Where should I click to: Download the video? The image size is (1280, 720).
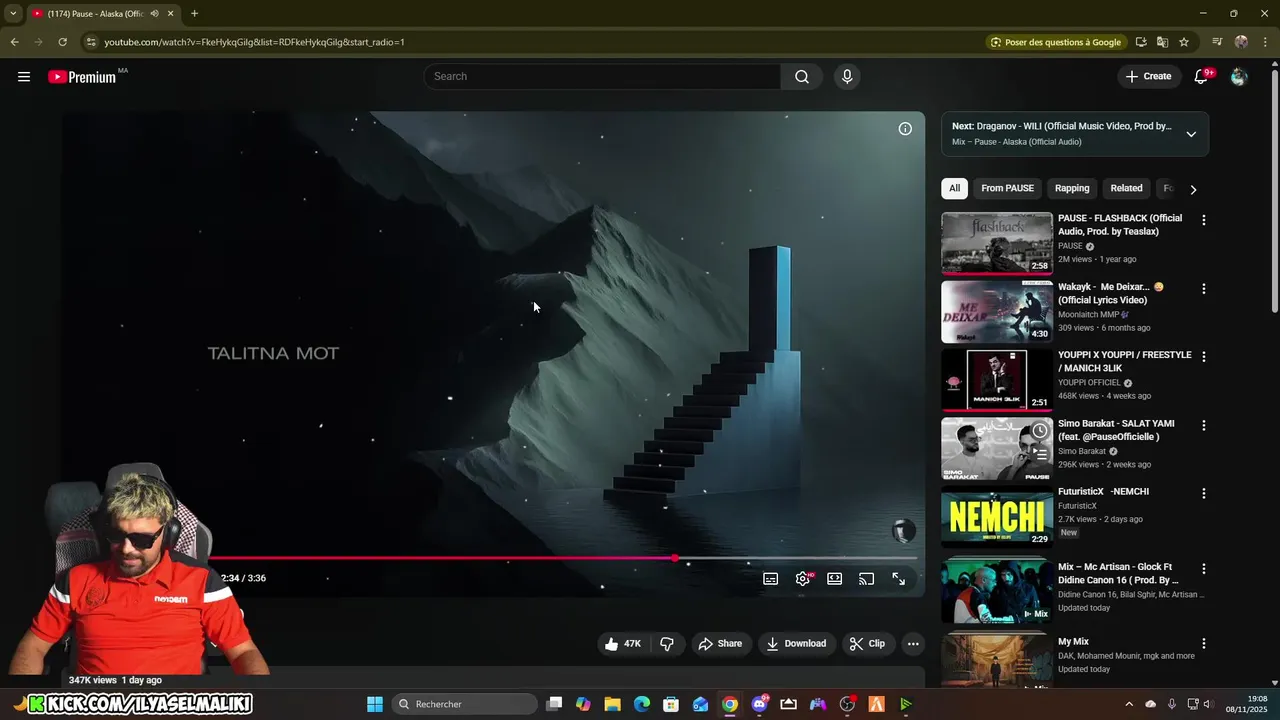tap(796, 644)
